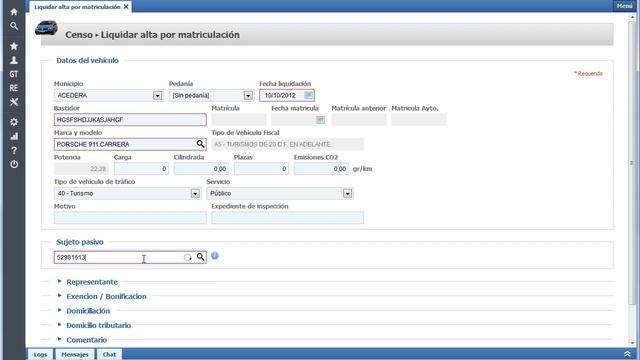Open the Logs tab
This screenshot has height=360, width=640.
(40, 354)
